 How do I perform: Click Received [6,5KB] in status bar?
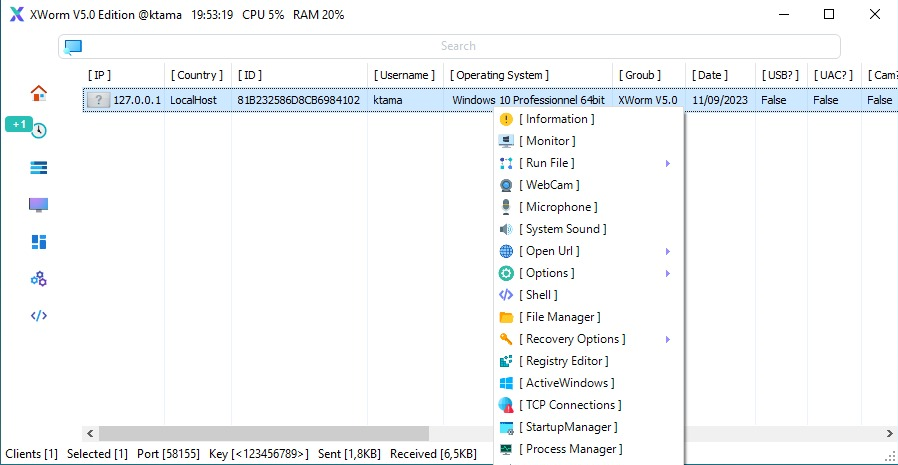click(x=434, y=454)
